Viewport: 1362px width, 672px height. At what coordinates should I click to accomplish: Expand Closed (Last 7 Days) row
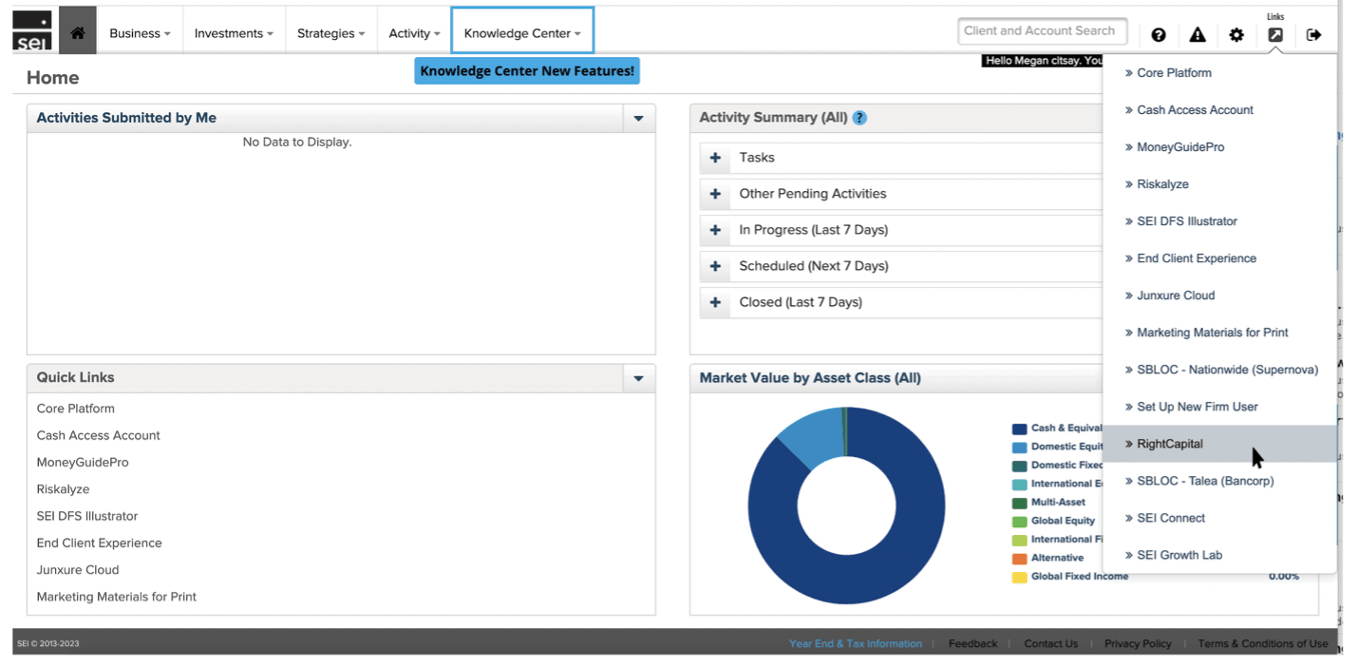coord(715,302)
